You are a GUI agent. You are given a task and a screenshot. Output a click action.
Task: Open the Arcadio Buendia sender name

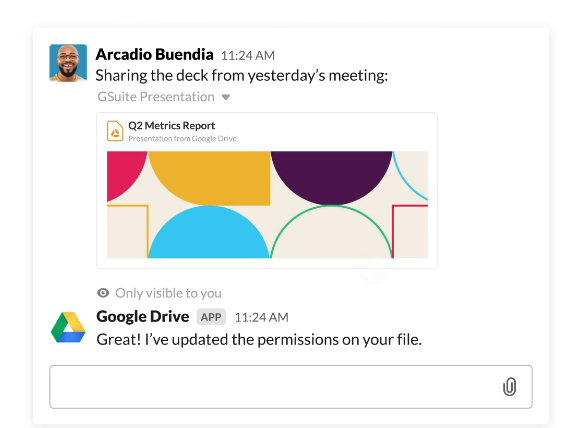click(154, 54)
